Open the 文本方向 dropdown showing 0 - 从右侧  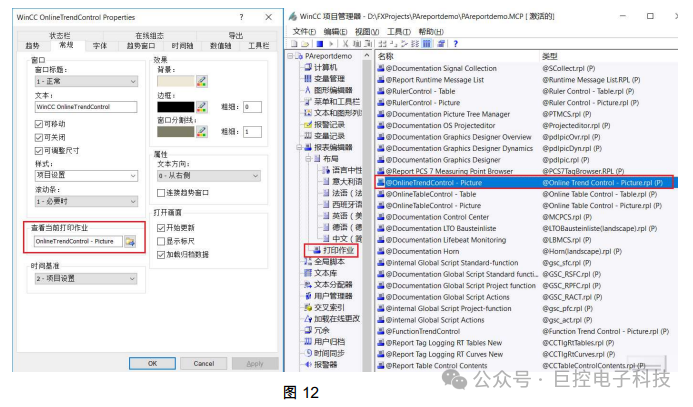pos(209,176)
